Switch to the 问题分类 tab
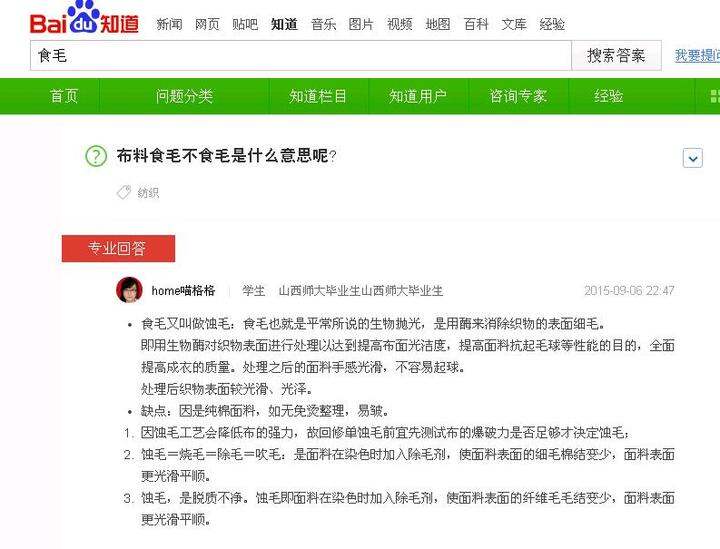Screen dimensions: 720x549 point(184,96)
